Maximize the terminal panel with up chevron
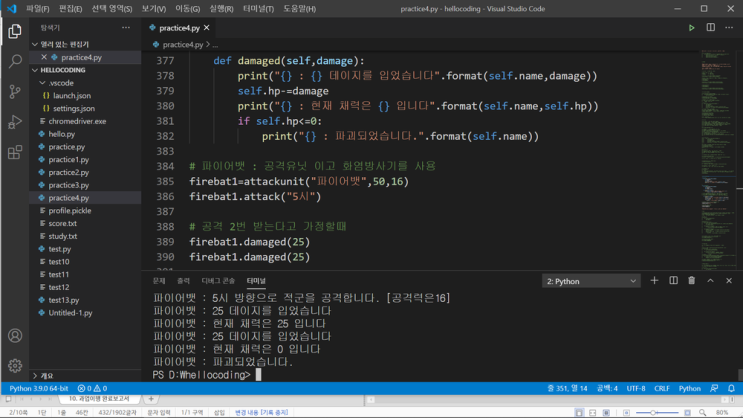This screenshot has width=743, height=418. click(710, 281)
